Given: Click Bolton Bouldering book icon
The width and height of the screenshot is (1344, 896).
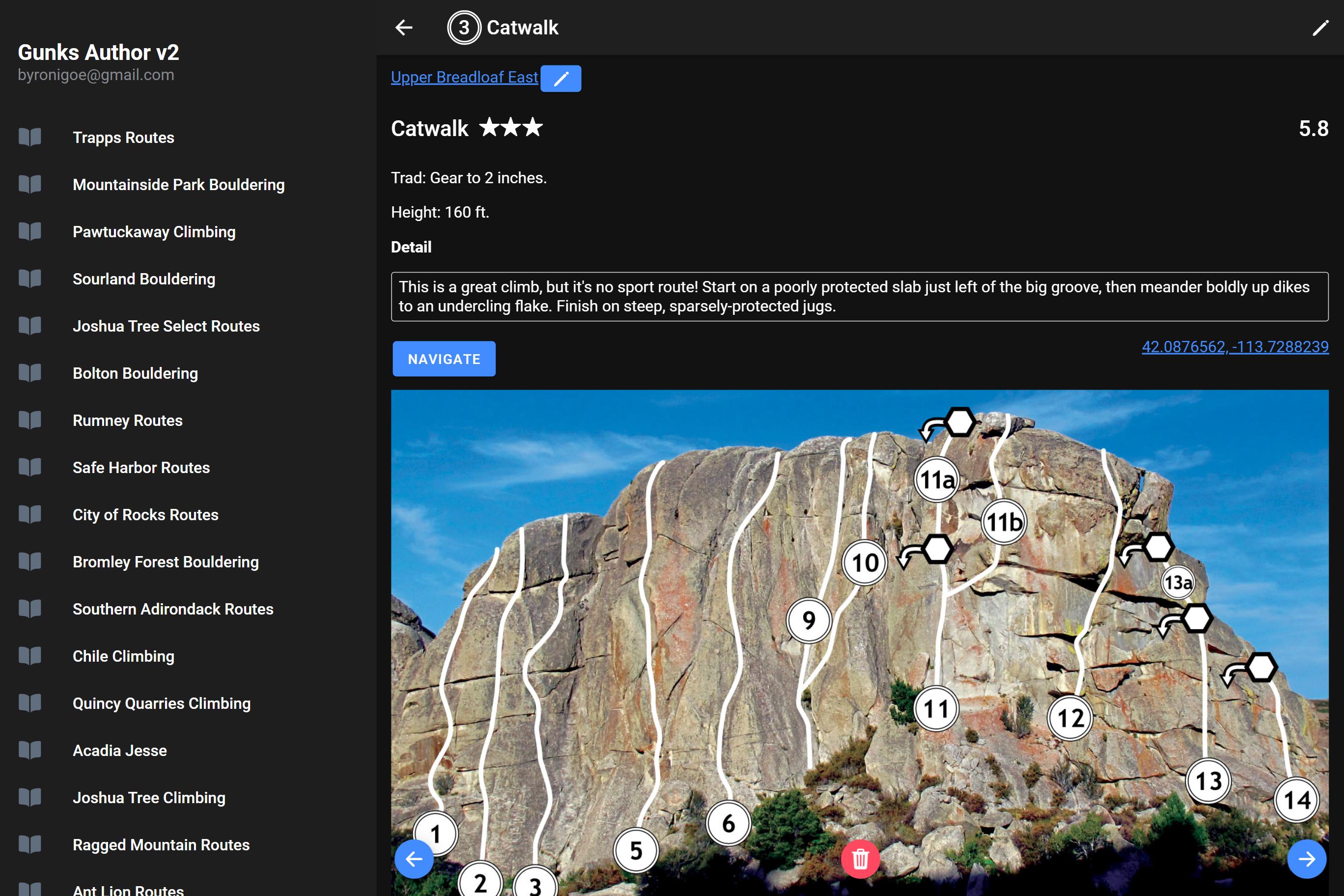Looking at the screenshot, I should pos(29,373).
